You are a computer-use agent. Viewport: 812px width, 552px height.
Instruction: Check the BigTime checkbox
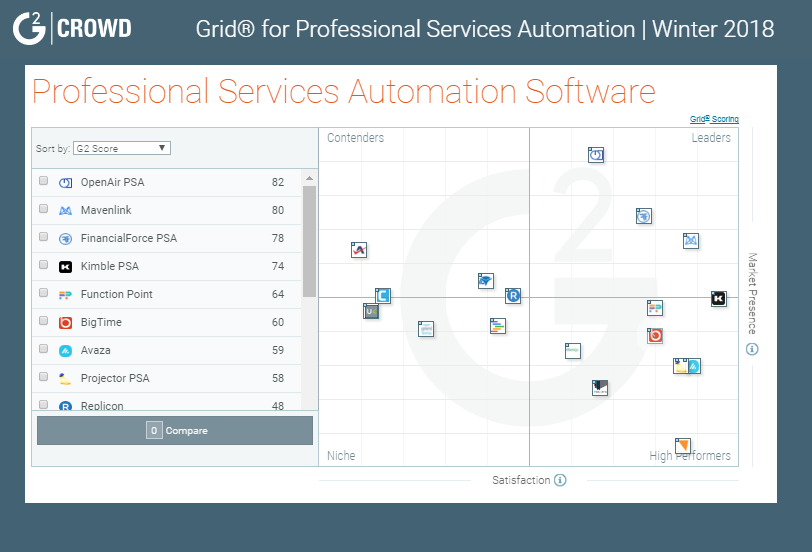pyautogui.click(x=44, y=321)
